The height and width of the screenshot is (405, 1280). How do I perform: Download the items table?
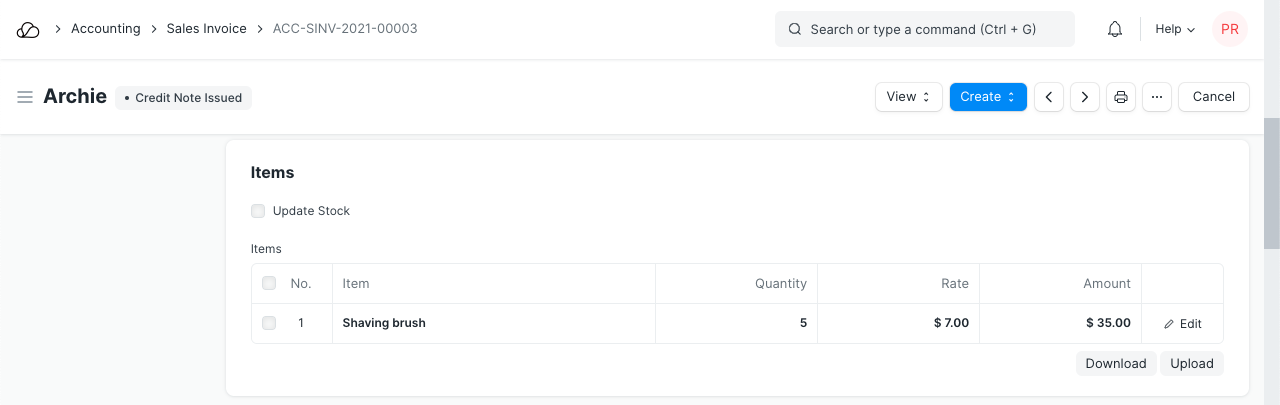[1115, 364]
